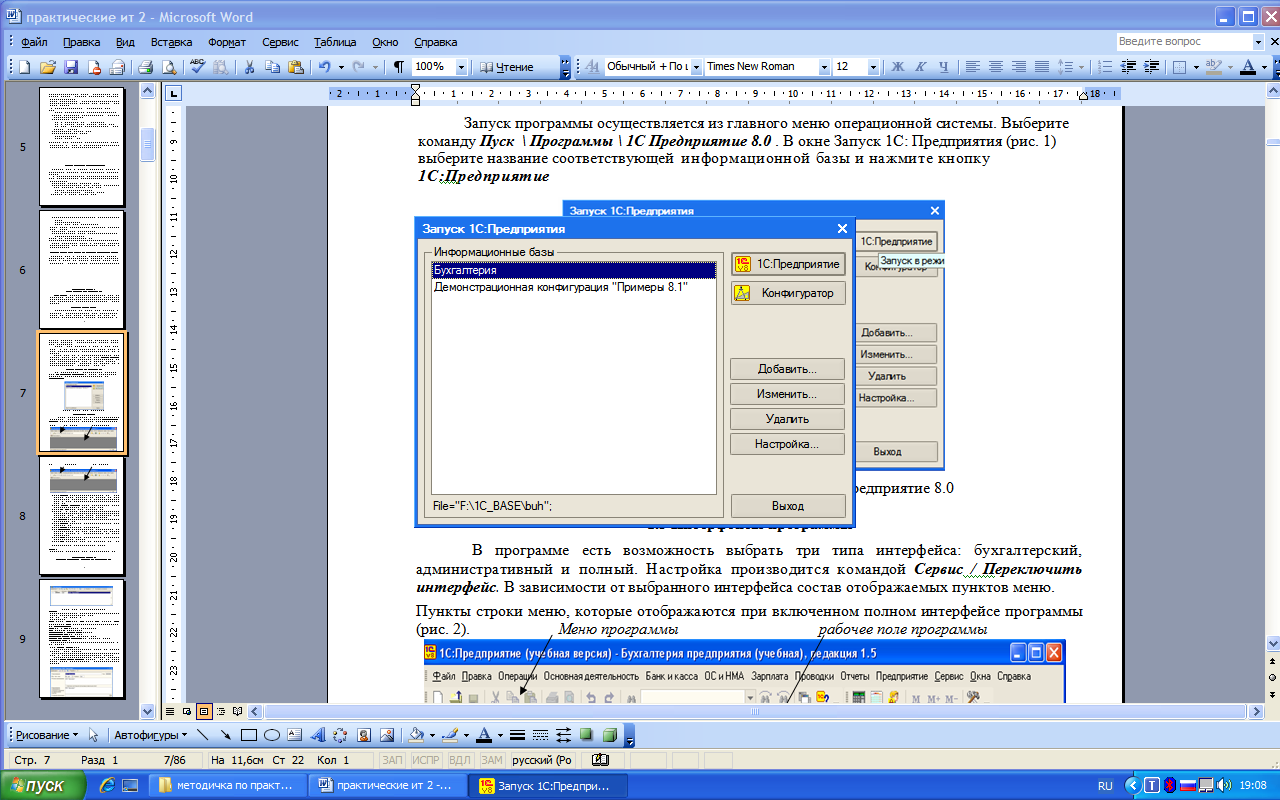
Task: Choose dash style on the Drawing toolbar
Action: coord(541,735)
